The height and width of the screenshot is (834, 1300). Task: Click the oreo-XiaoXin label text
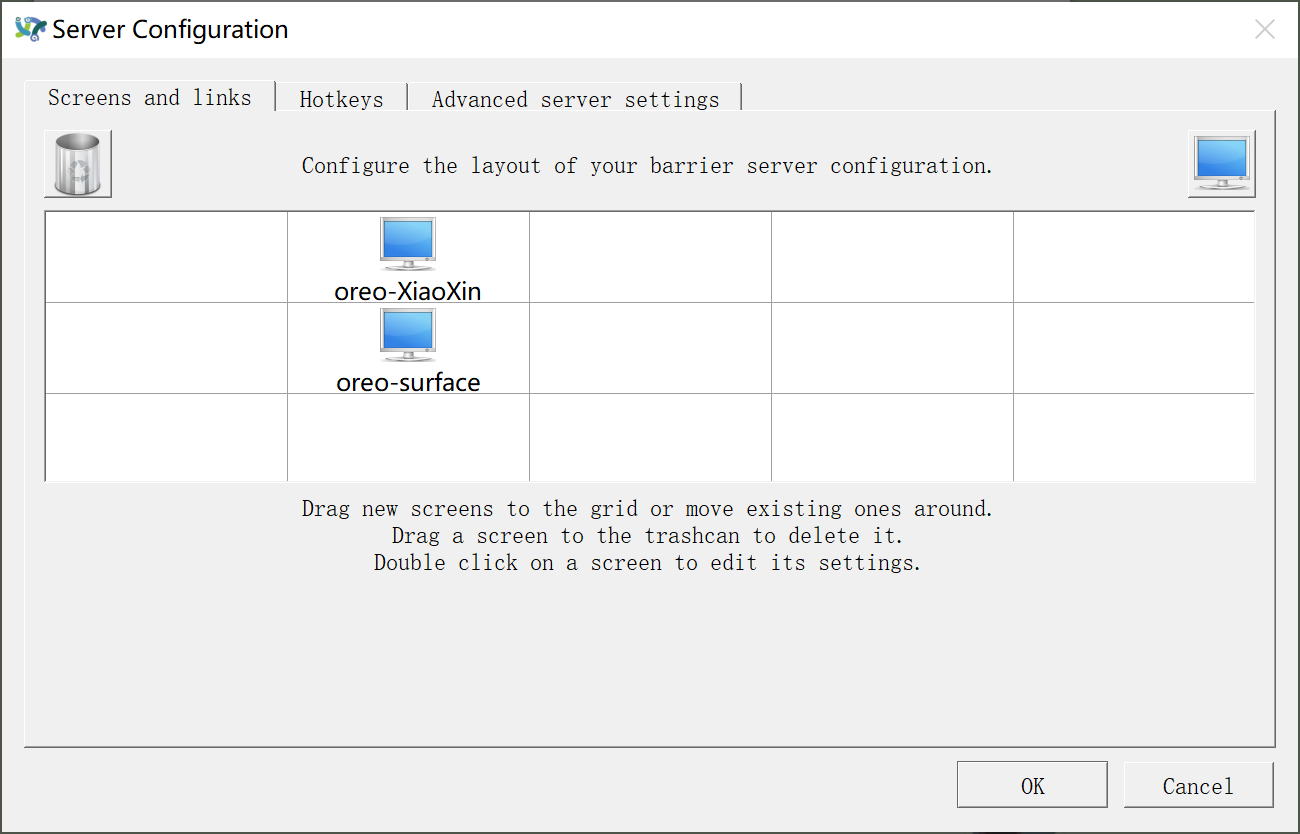point(408,291)
